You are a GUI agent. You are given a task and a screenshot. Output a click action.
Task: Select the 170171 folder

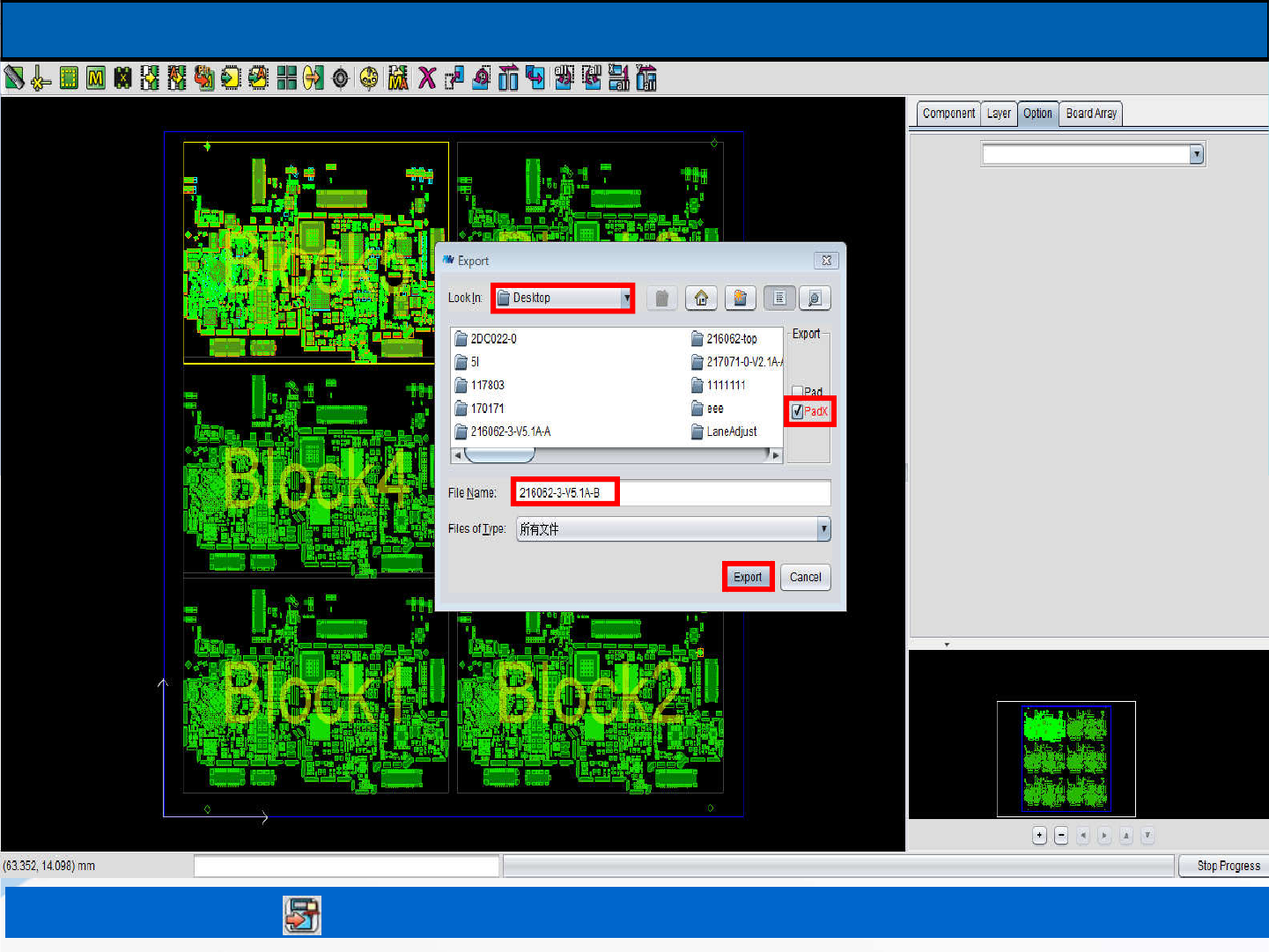[480, 409]
